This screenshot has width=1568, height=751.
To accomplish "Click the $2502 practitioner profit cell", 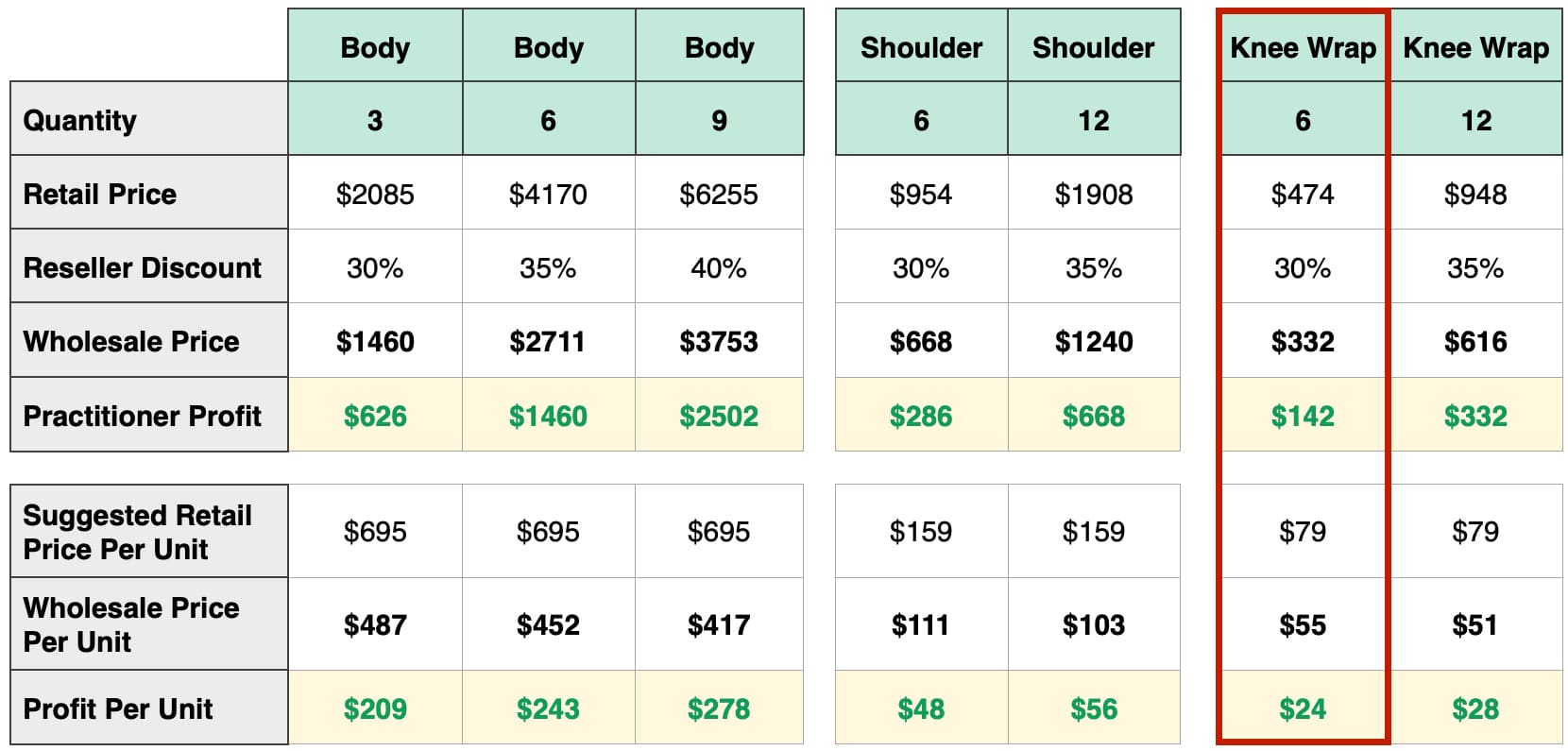I will click(719, 416).
